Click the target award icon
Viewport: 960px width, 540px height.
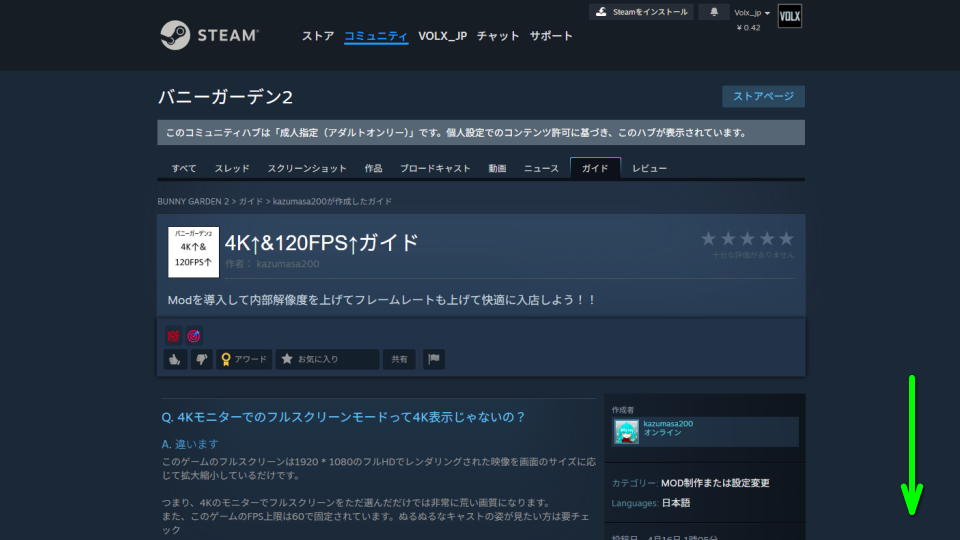(x=194, y=336)
